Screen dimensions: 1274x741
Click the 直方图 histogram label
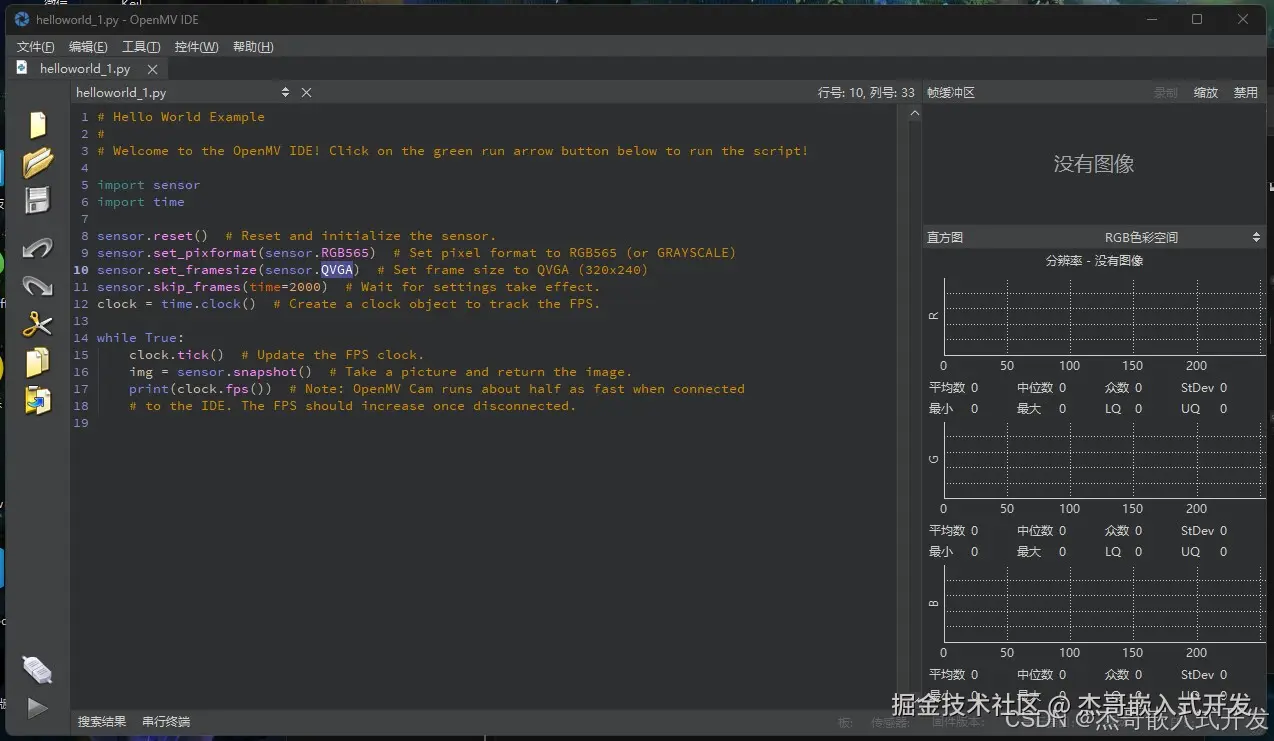945,237
